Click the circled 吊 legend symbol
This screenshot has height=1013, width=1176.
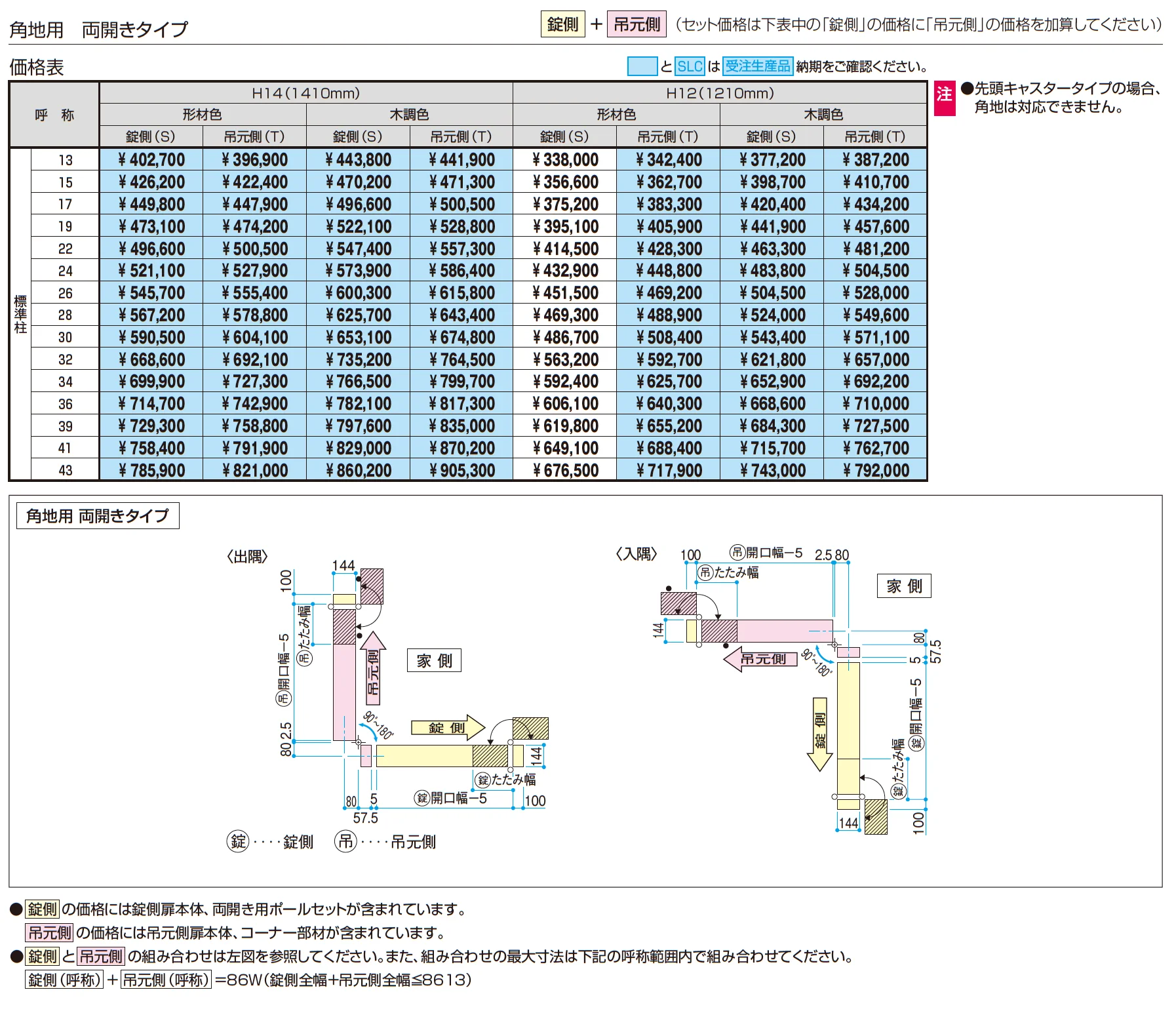[x=345, y=841]
